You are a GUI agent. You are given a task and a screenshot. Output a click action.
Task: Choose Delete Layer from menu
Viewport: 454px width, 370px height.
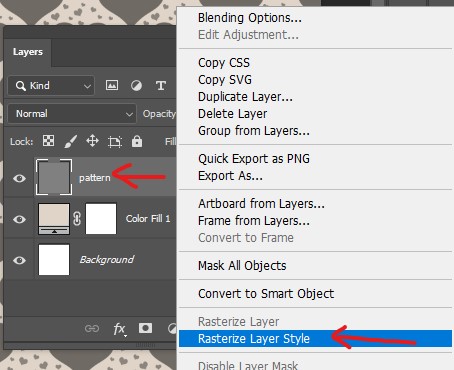coord(232,114)
